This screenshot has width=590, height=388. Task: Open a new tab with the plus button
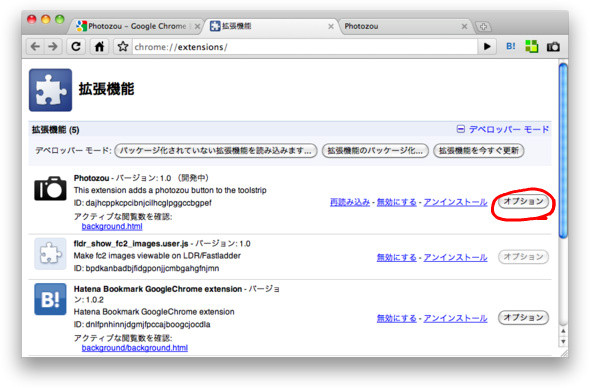pyautogui.click(x=483, y=27)
